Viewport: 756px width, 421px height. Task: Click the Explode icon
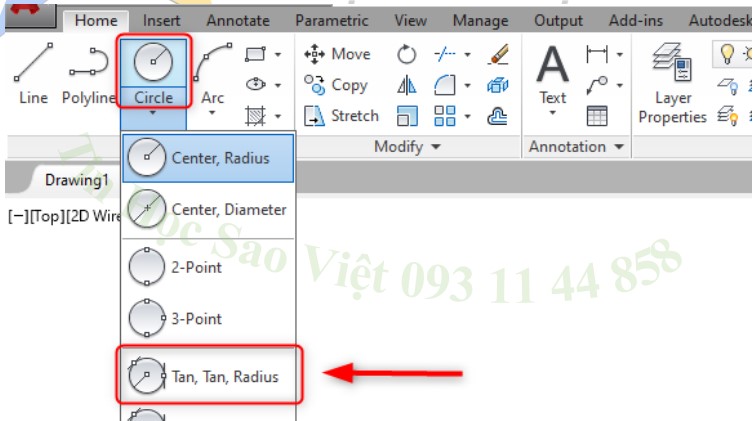point(498,85)
